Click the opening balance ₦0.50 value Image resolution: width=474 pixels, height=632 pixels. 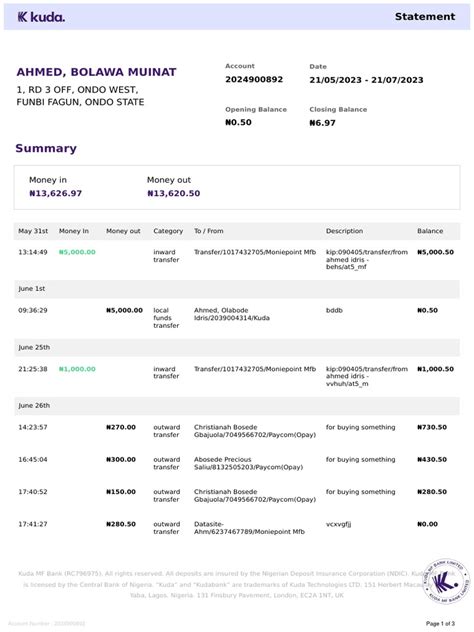pos(238,122)
